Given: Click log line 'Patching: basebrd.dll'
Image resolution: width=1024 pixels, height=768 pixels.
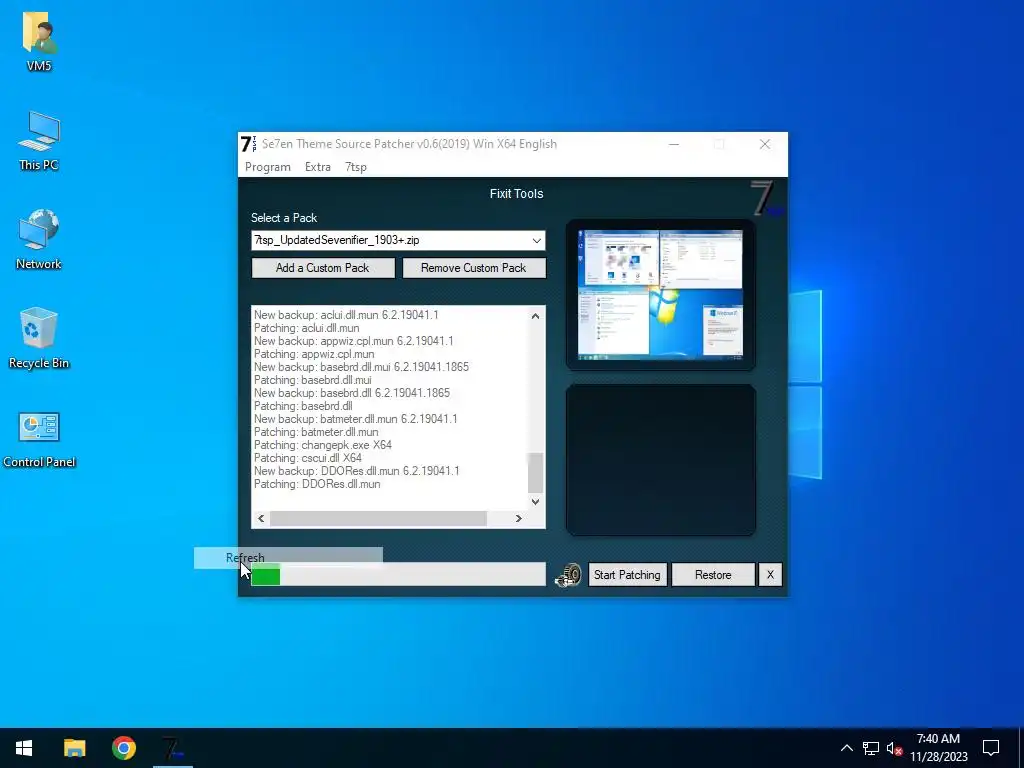Looking at the screenshot, I should point(303,406).
